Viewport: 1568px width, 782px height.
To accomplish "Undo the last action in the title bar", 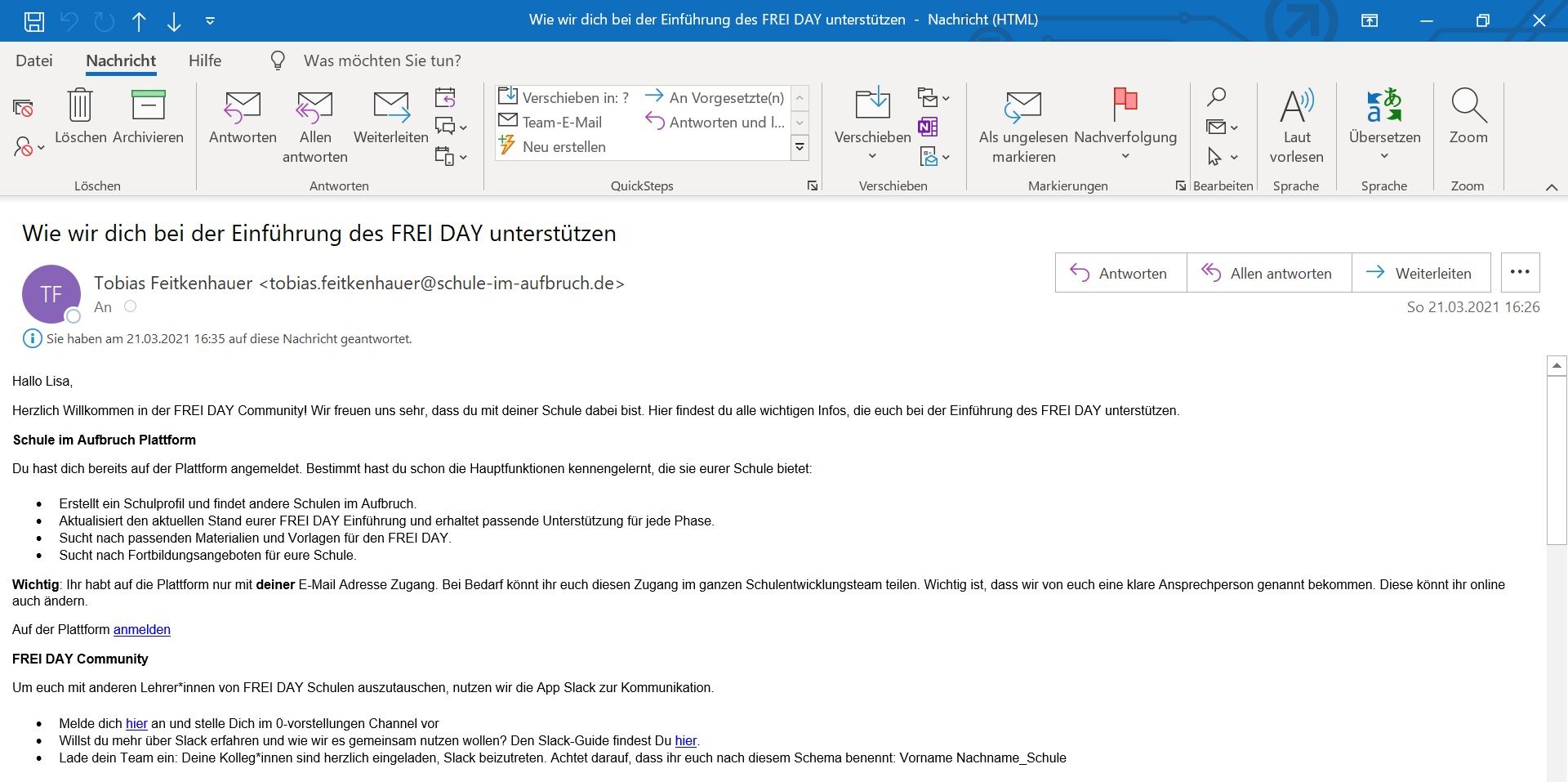I will point(69,20).
